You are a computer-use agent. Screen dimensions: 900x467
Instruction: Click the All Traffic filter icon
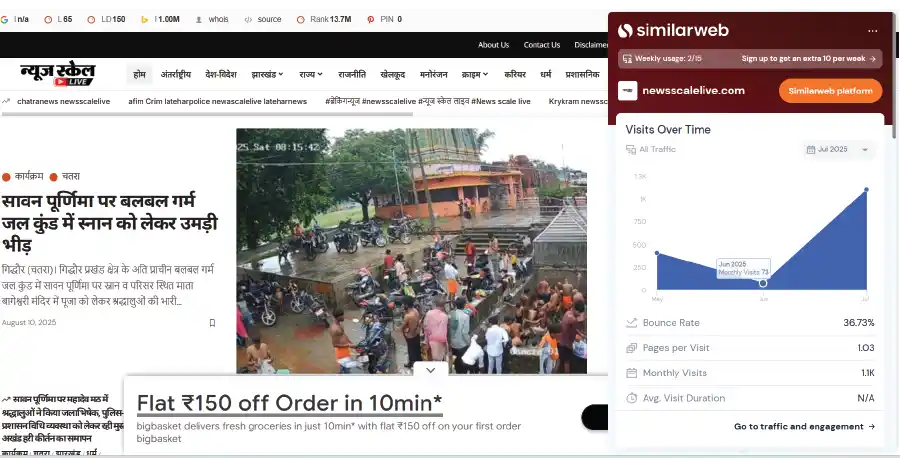631,150
